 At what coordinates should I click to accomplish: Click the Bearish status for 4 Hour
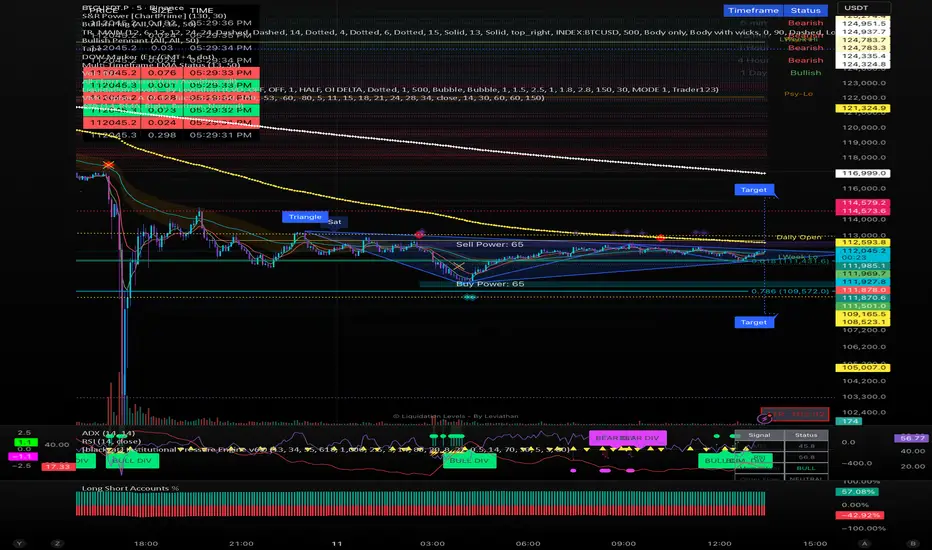click(805, 60)
